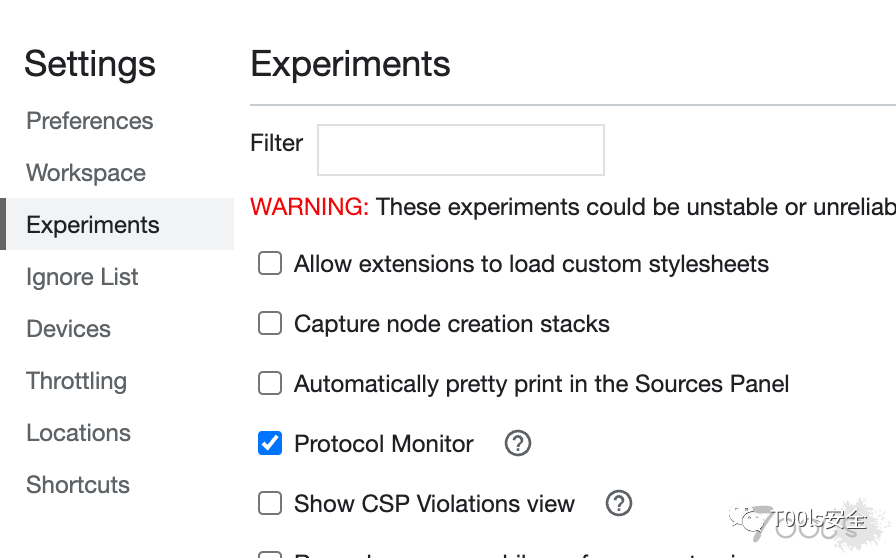
Task: Open the Shortcuts settings tab
Action: [78, 485]
